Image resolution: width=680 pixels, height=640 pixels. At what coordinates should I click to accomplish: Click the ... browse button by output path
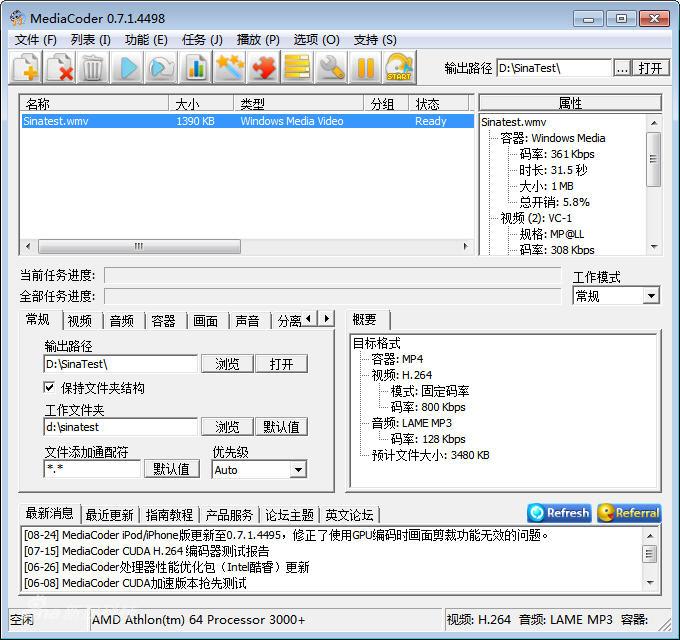click(x=622, y=68)
